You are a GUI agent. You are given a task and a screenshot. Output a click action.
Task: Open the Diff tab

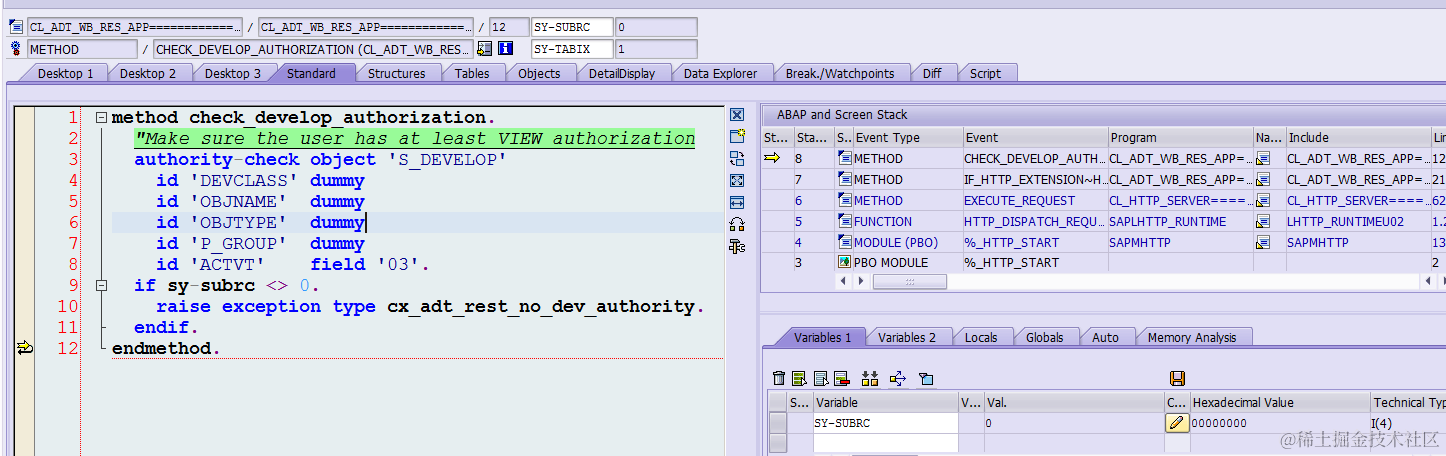coord(932,73)
